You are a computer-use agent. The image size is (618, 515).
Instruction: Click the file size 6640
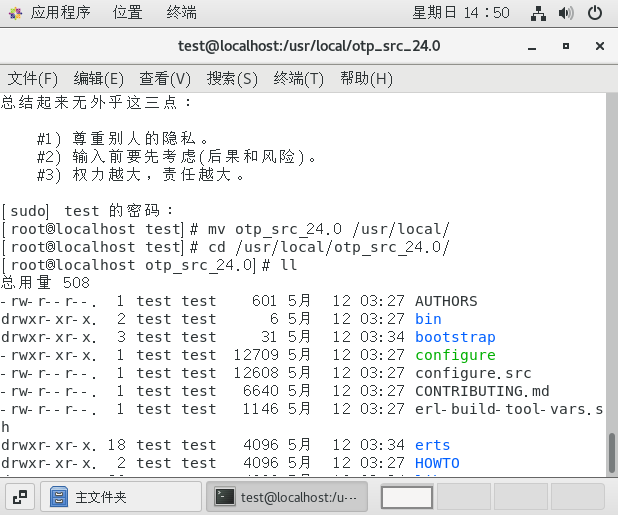tap(261, 391)
